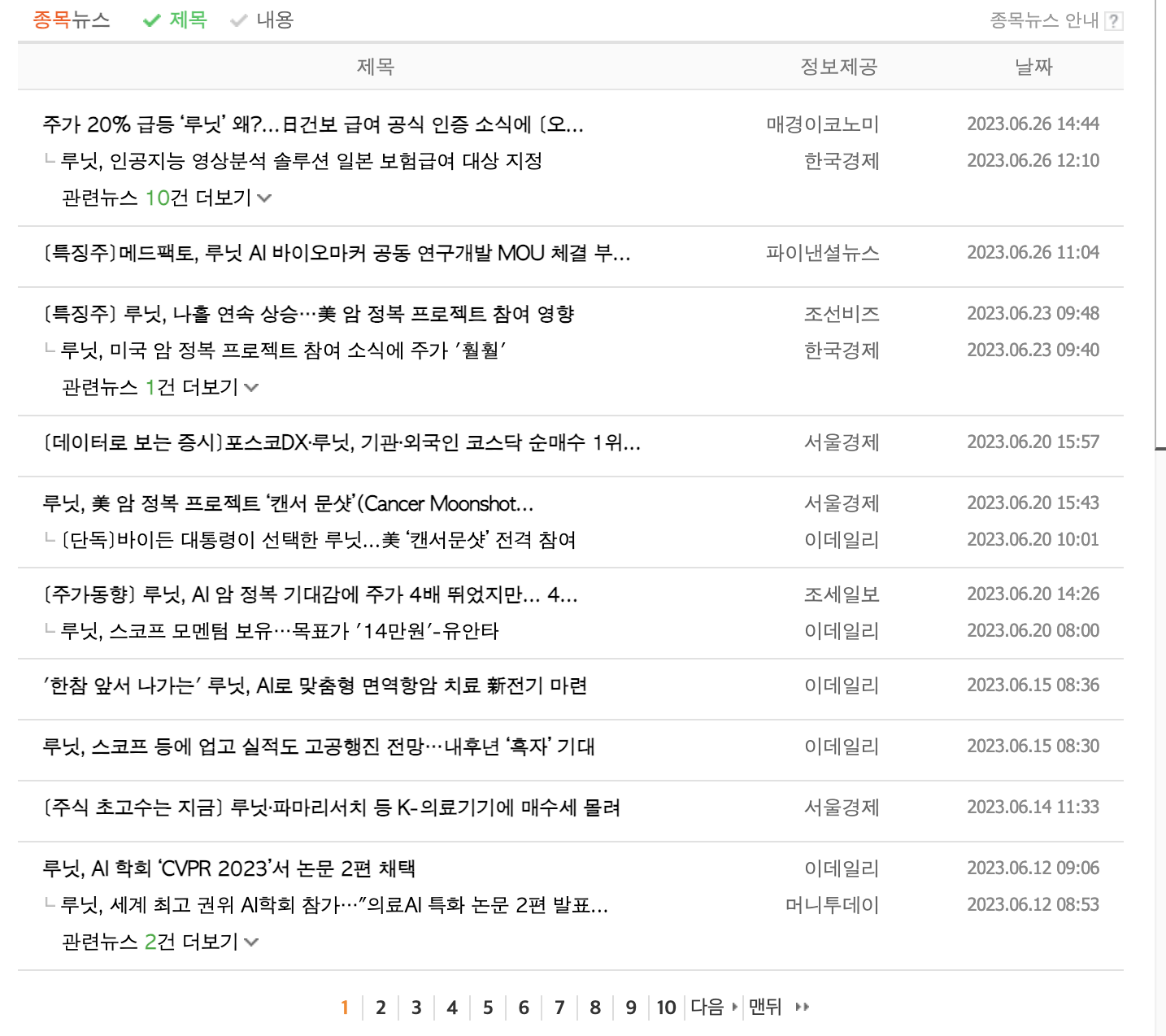This screenshot has width=1166, height=1036.
Task: Click the 다음 next pages link
Action: [x=714, y=1007]
